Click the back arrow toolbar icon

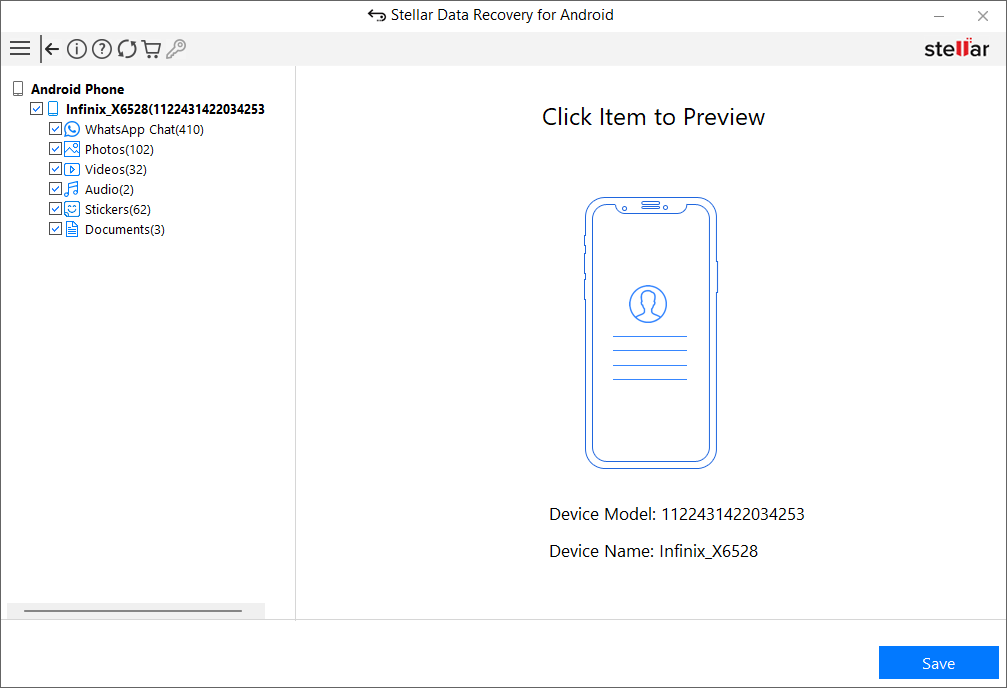coord(52,49)
